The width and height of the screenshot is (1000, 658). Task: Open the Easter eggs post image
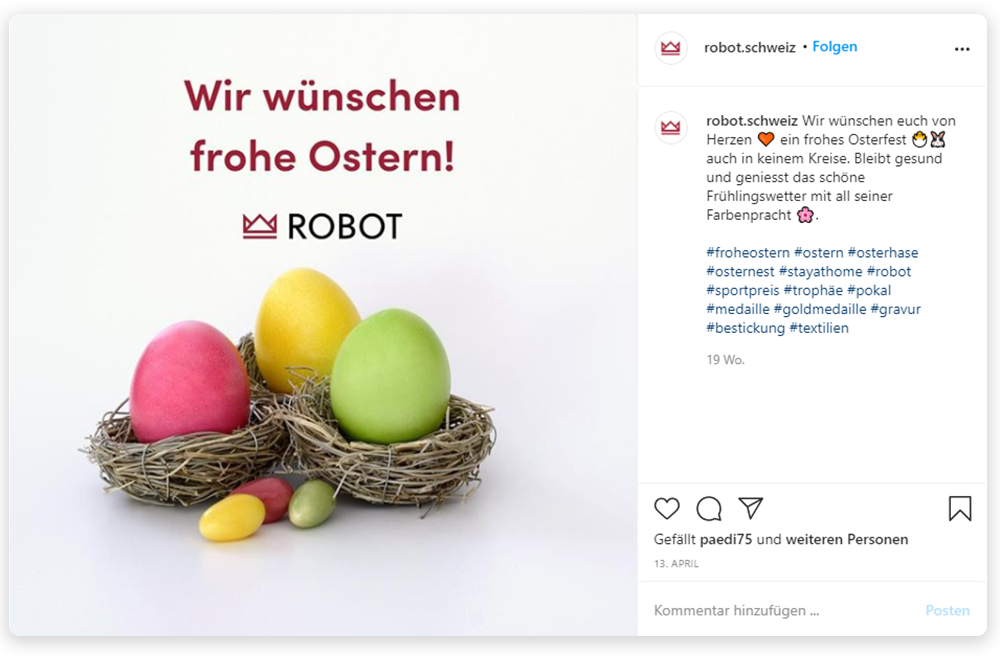tap(323, 325)
